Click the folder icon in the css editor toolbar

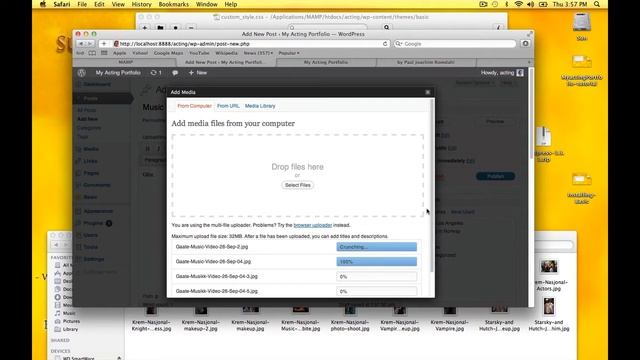(x=160, y=28)
